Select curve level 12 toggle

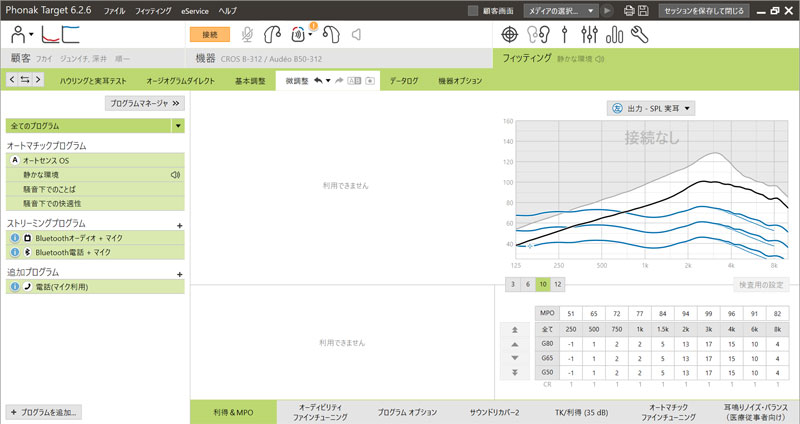pyautogui.click(x=558, y=284)
